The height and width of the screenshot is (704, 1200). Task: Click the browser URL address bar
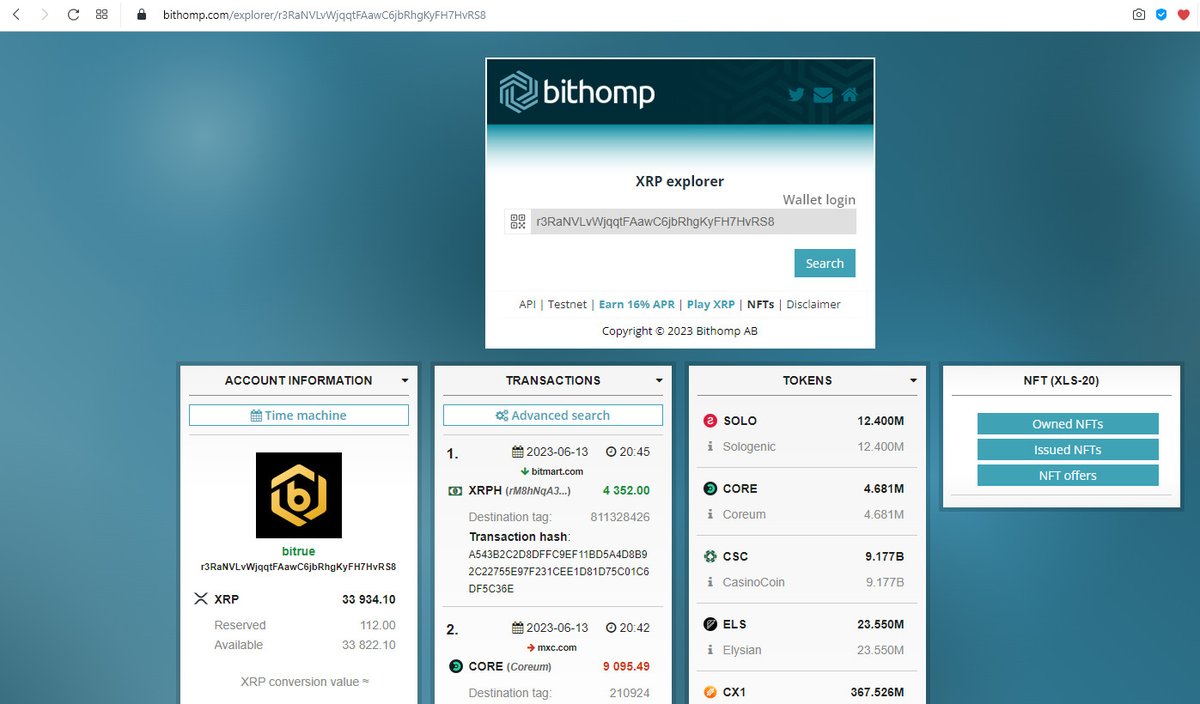click(324, 15)
